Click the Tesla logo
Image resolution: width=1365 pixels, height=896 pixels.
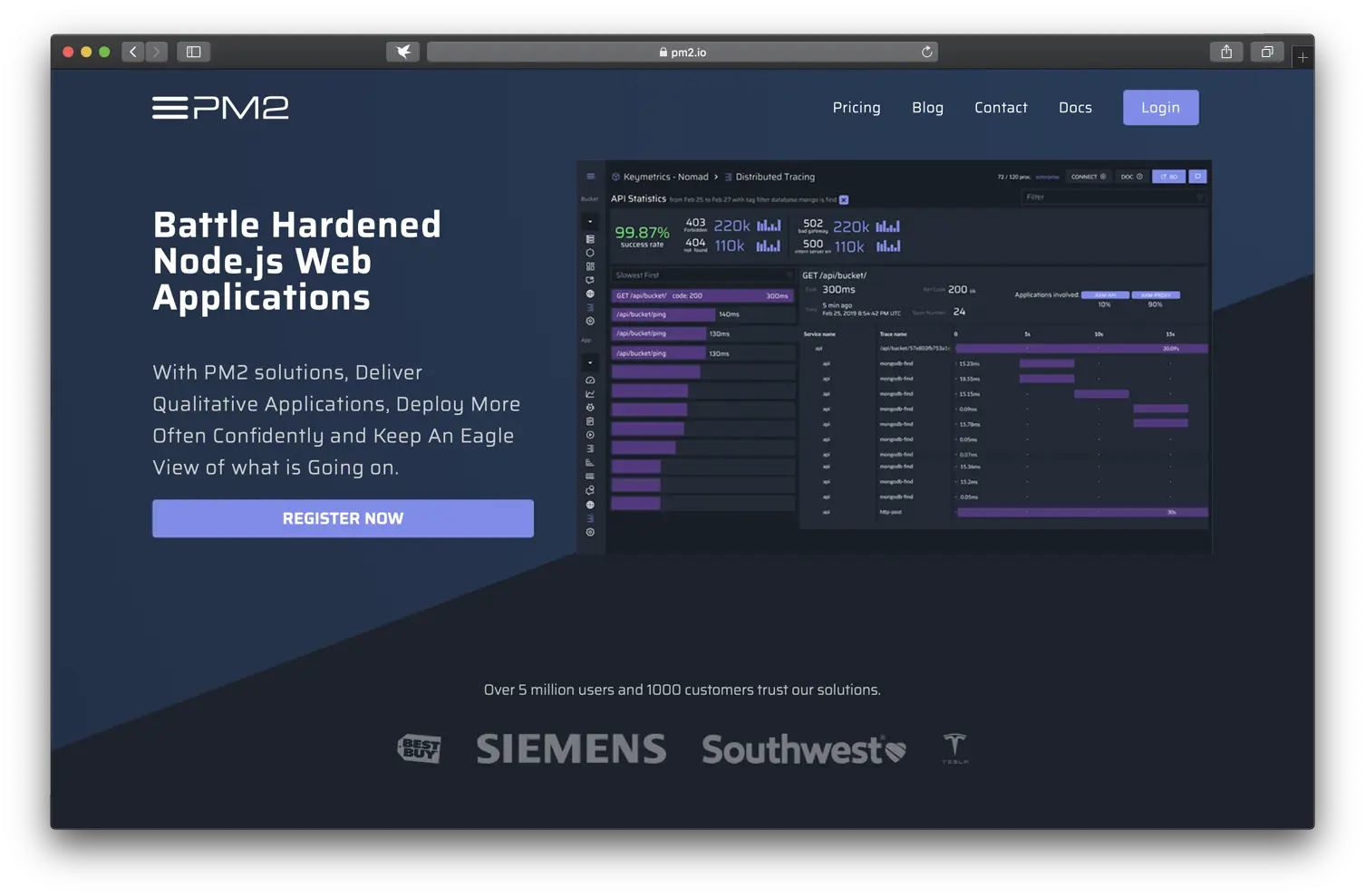pyautogui.click(x=954, y=748)
